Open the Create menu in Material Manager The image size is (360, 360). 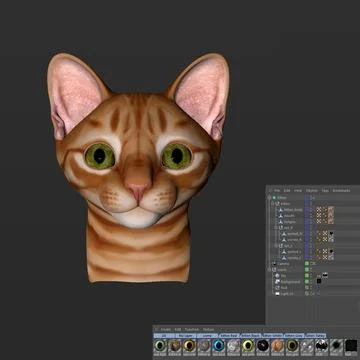165,330
